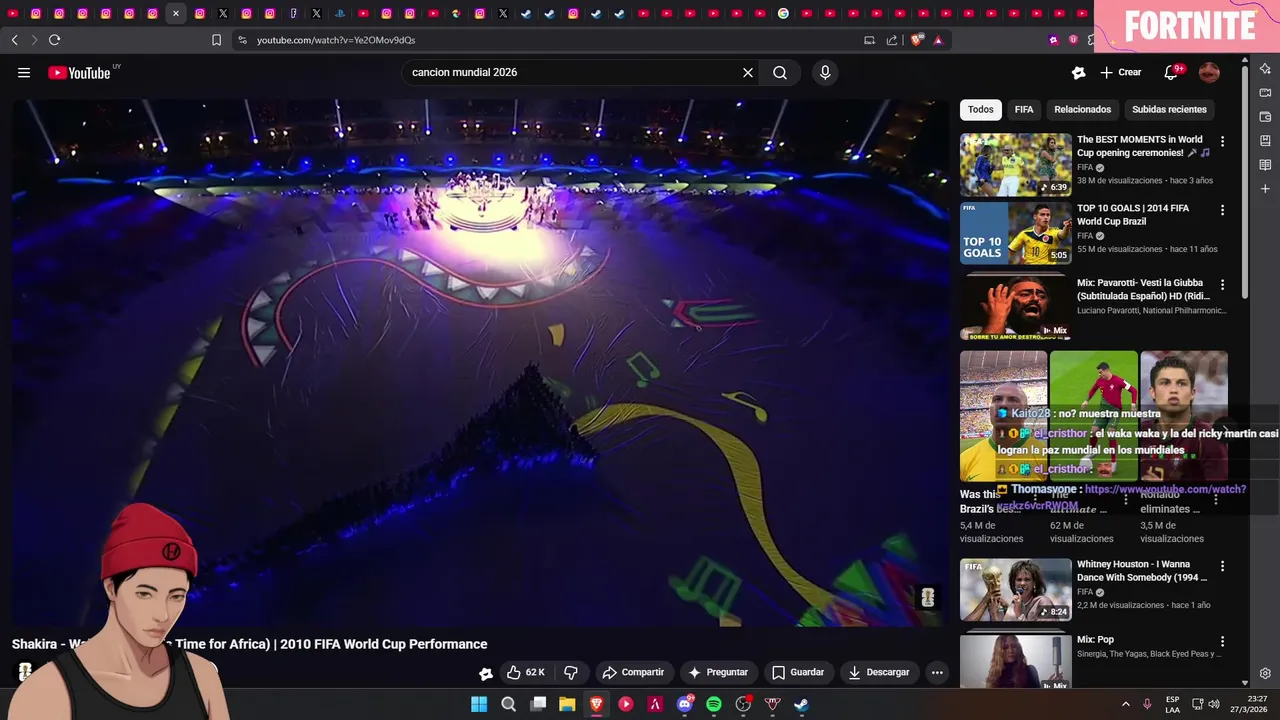The height and width of the screenshot is (720, 1280).
Task: Open the Crear create menu
Action: 1121,72
